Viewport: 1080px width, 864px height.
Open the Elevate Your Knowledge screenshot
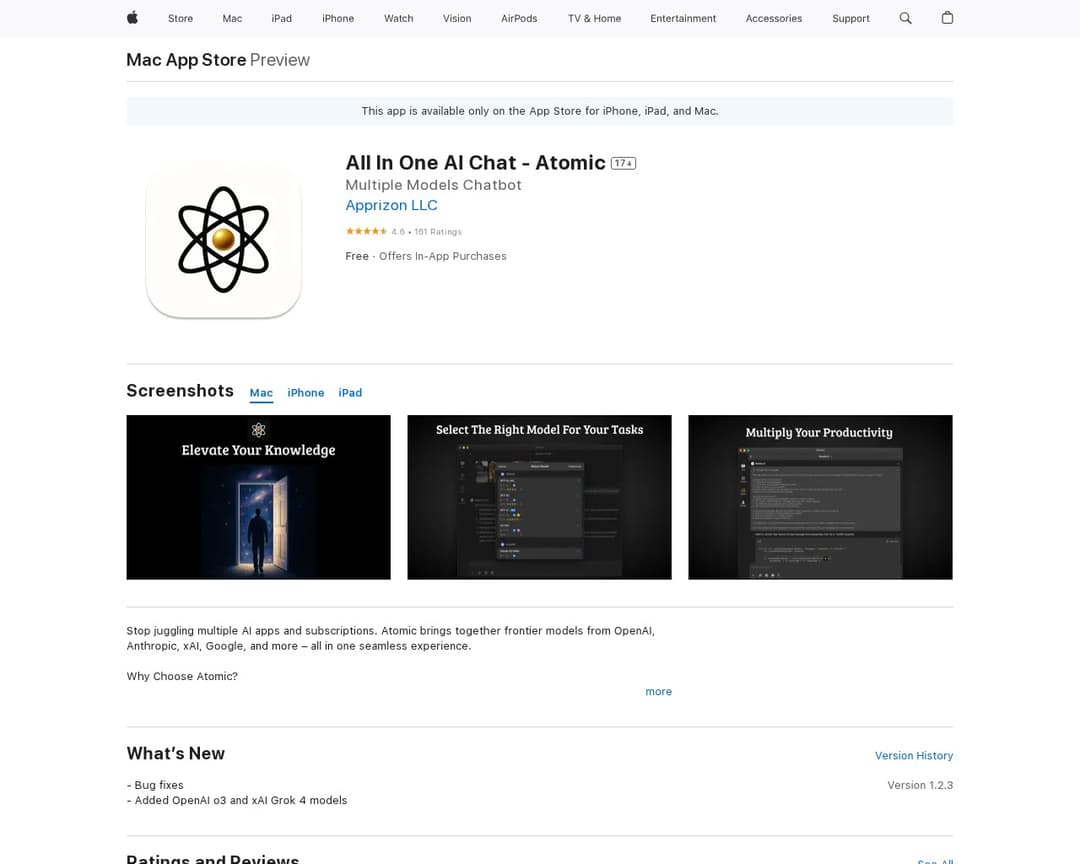258,497
